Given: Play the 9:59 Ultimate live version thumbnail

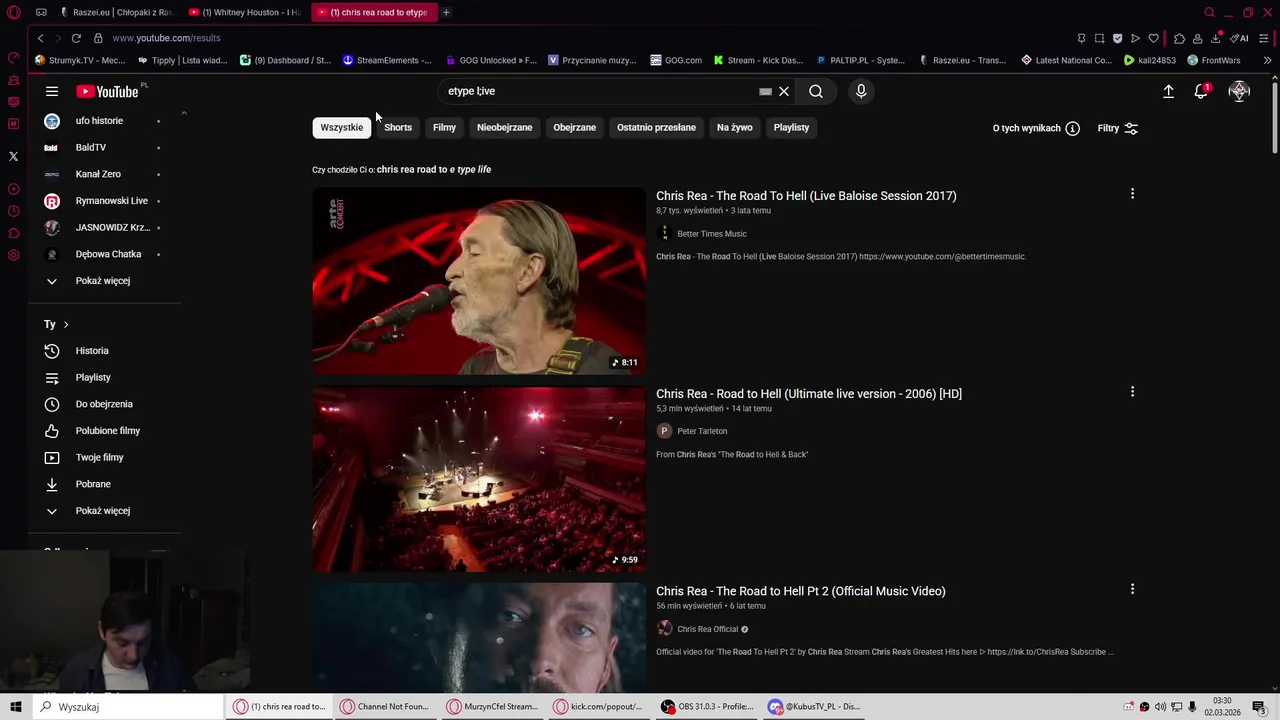Looking at the screenshot, I should [x=479, y=479].
